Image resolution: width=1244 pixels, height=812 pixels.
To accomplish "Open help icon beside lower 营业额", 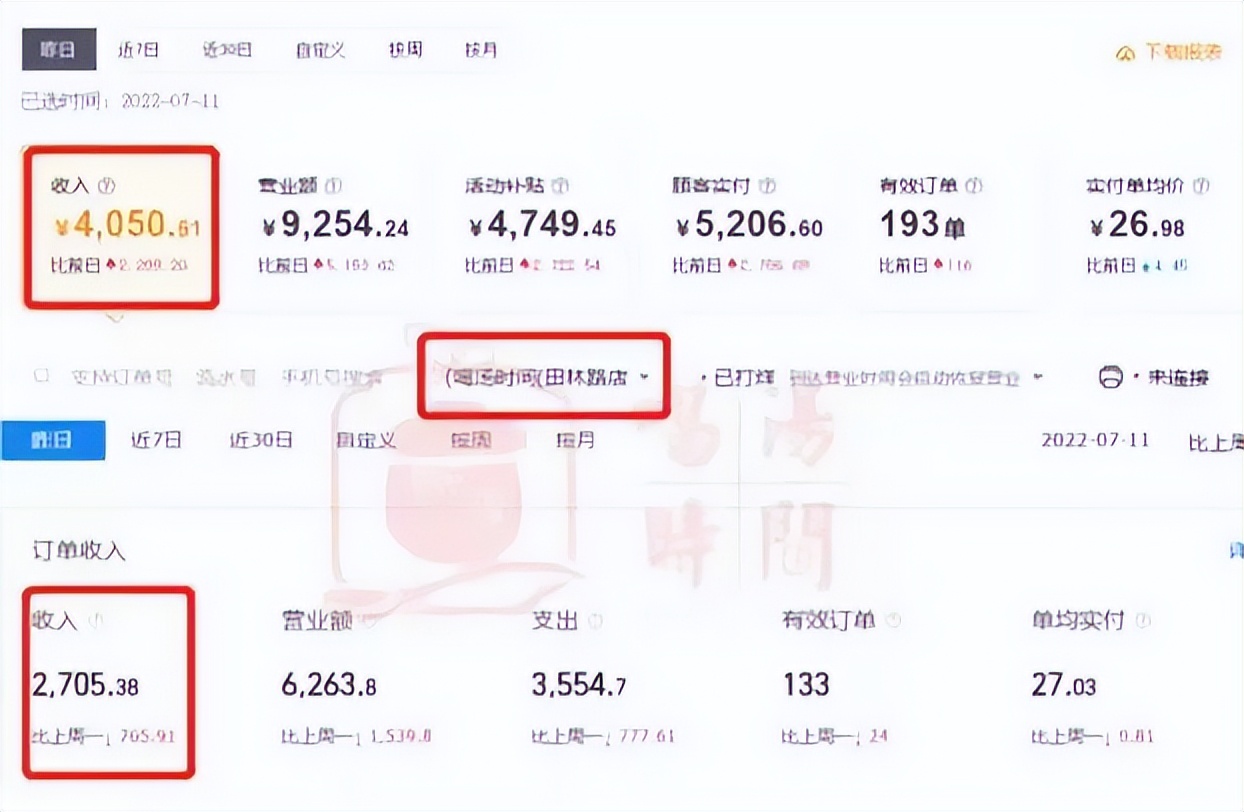I will [x=370, y=621].
